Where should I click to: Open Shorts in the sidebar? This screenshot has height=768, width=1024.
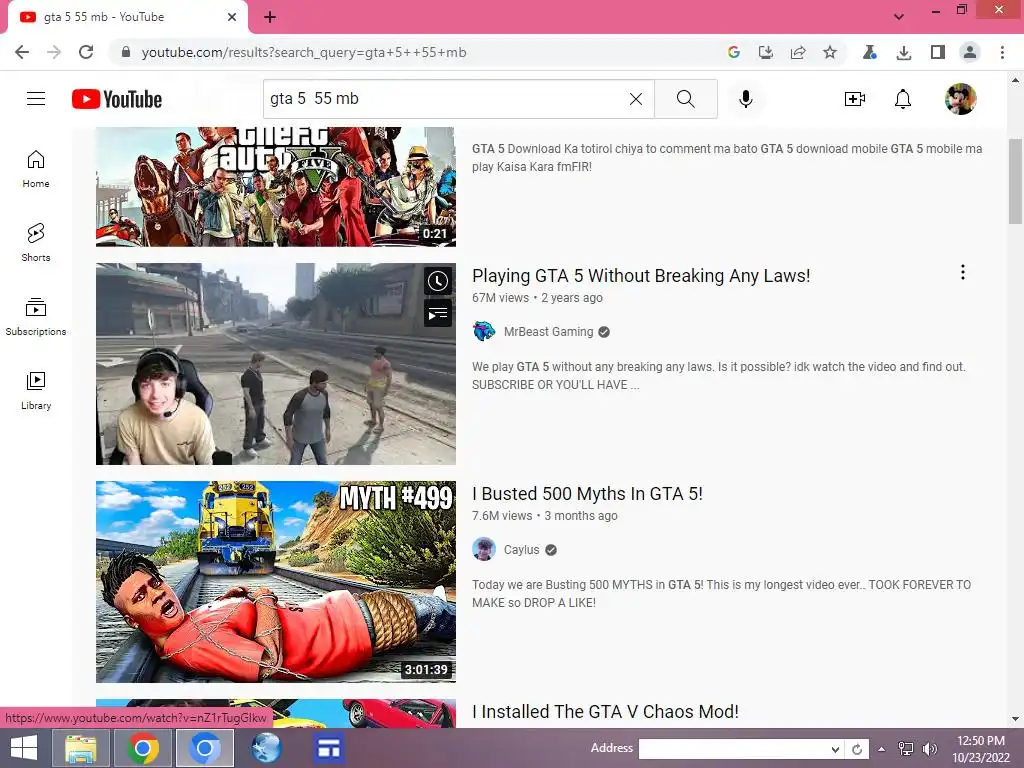[36, 243]
